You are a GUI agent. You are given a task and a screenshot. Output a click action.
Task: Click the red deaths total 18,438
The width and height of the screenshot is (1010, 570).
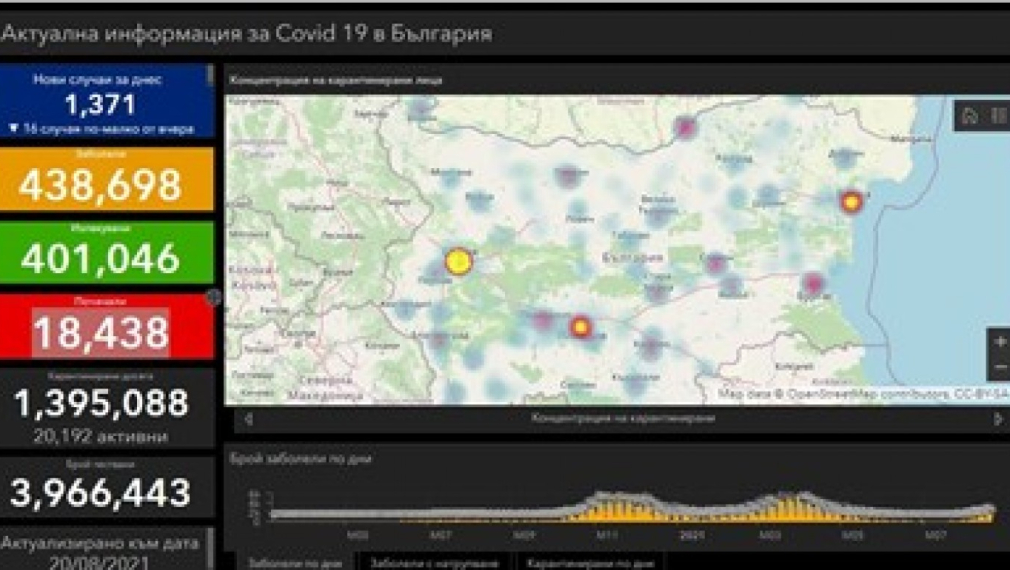(101, 333)
